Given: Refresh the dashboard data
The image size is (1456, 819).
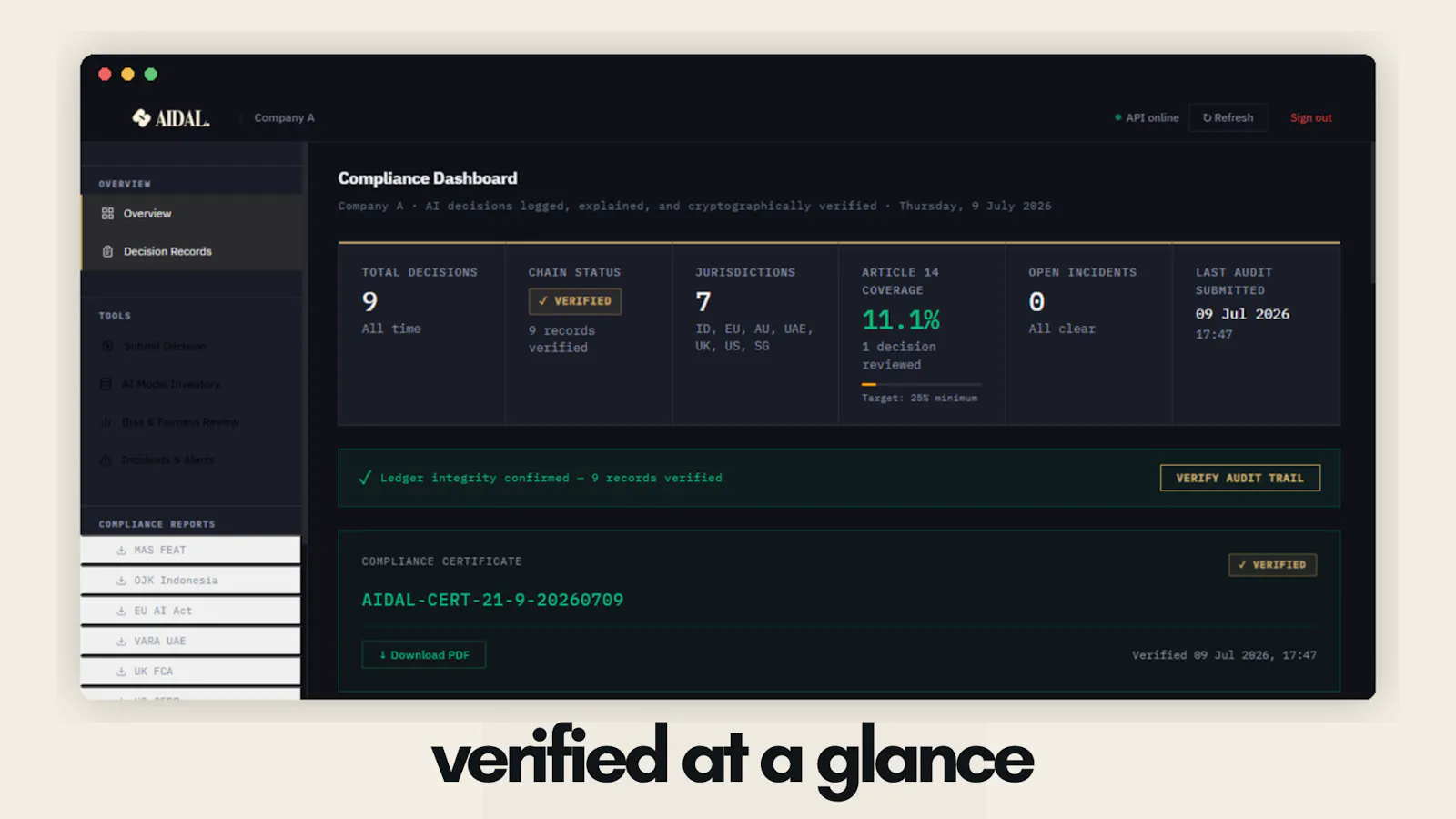Looking at the screenshot, I should pyautogui.click(x=1228, y=117).
